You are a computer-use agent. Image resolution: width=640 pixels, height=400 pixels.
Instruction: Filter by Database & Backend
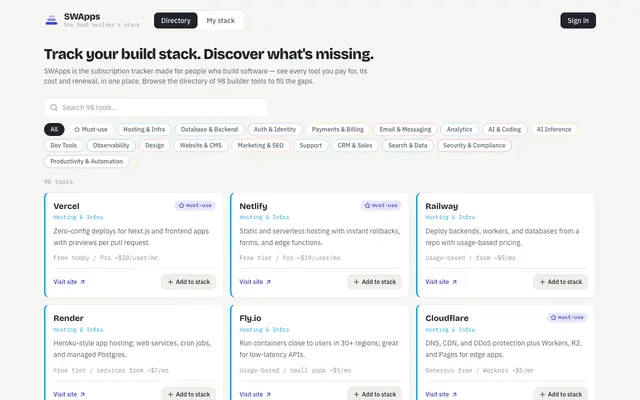(209, 129)
